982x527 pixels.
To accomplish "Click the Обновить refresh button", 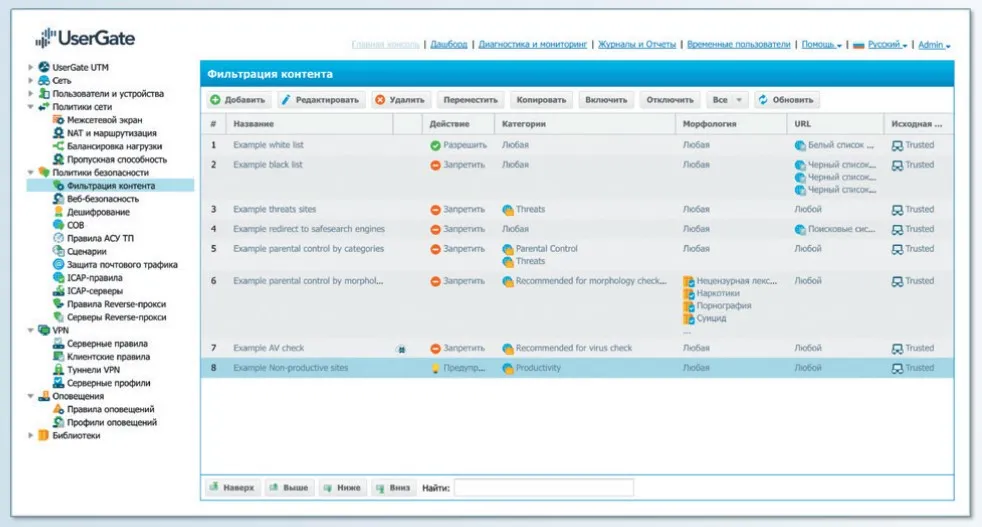I will (x=786, y=100).
